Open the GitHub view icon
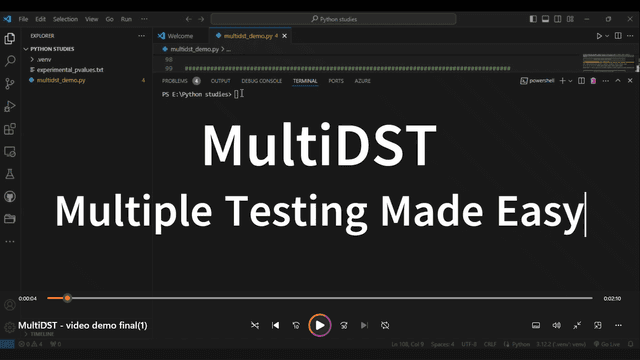This screenshot has width=640, height=360. 10,197
